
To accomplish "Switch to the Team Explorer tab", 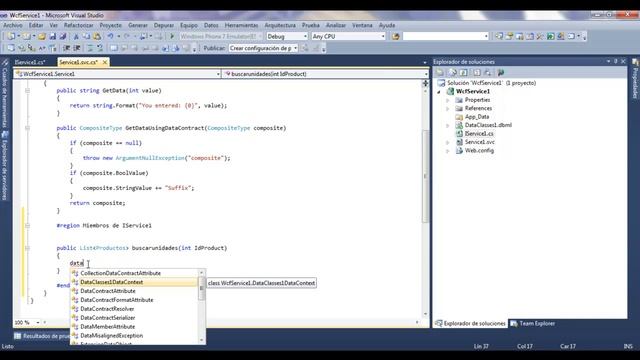I will pos(533,323).
